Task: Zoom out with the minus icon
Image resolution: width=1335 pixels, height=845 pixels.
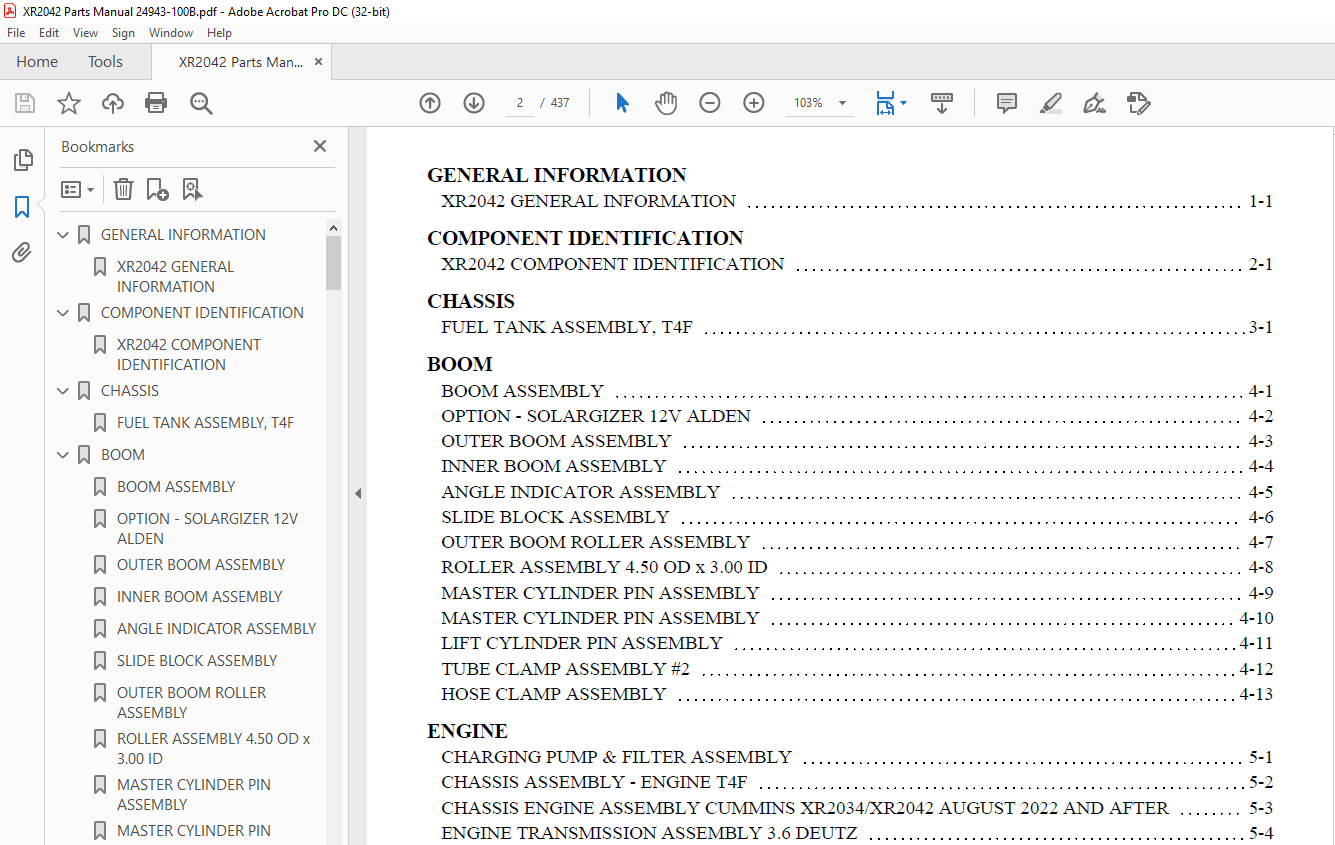Action: [x=710, y=103]
